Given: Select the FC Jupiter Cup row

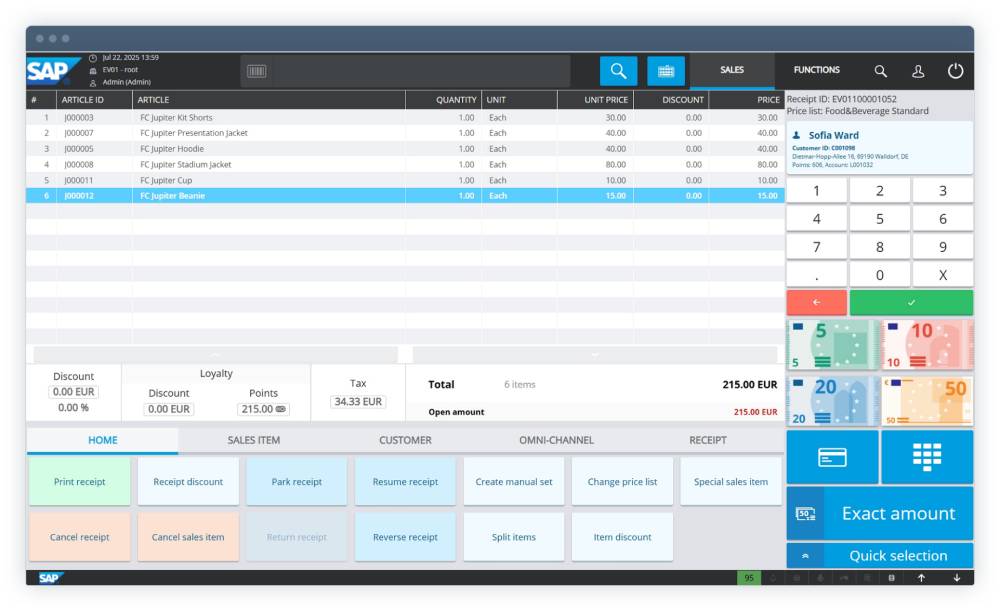Looking at the screenshot, I should pyautogui.click(x=405, y=180).
